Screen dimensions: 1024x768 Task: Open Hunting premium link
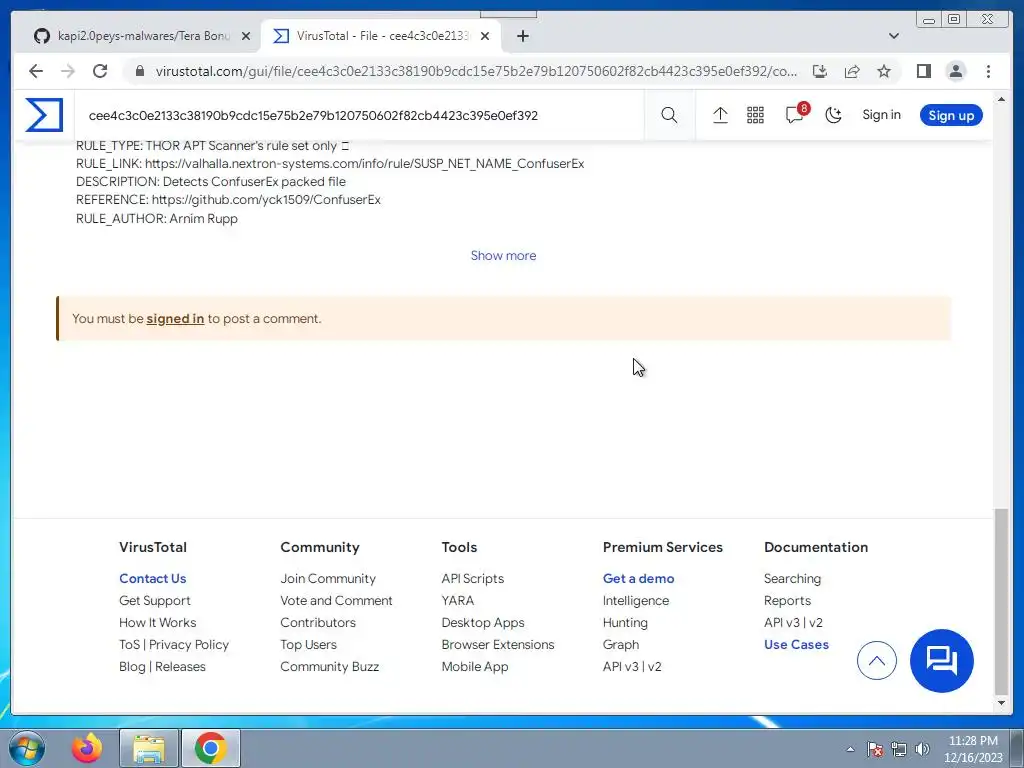pyautogui.click(x=625, y=623)
